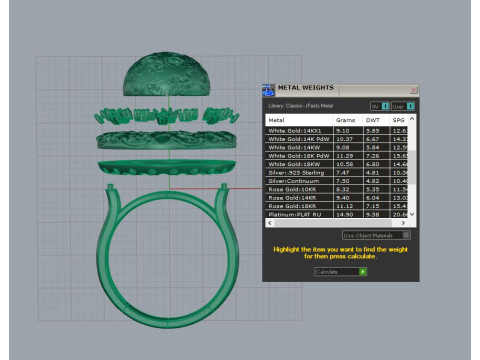Image resolution: width=480 pixels, height=360 pixels.
Task: Close the Metal Weights dialog
Action: (413, 90)
